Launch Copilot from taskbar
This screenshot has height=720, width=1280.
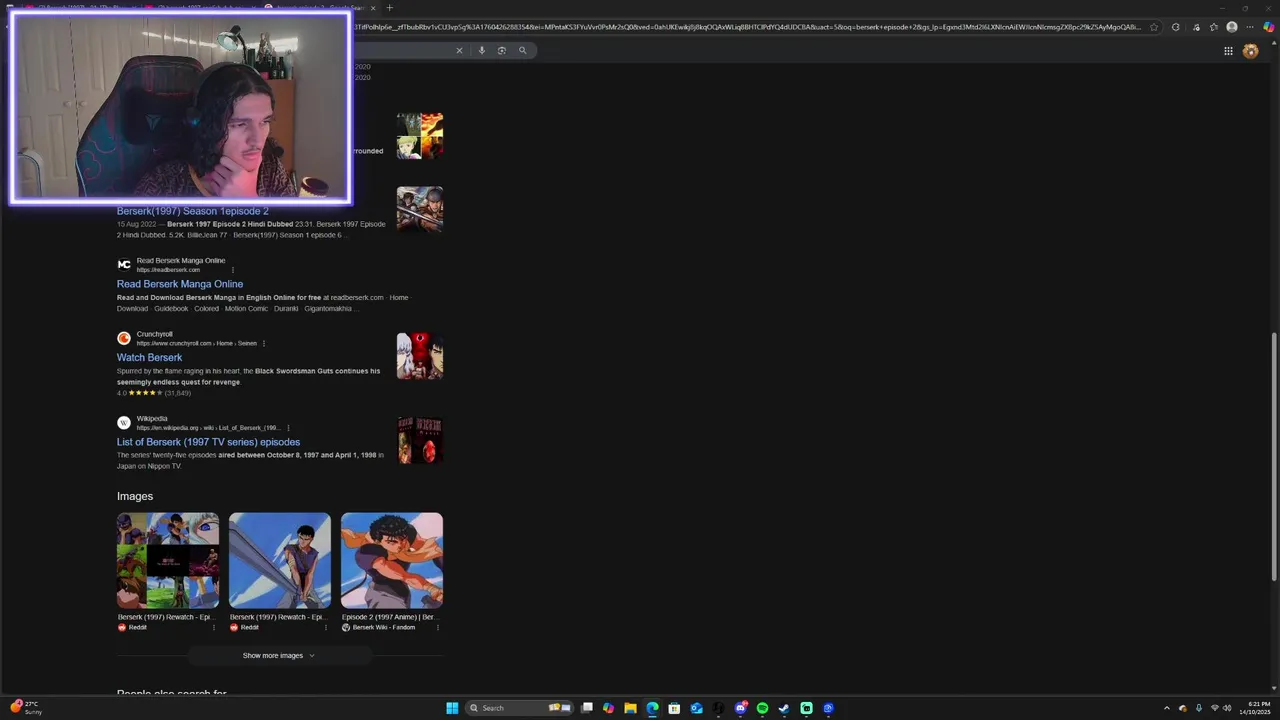coord(608,708)
